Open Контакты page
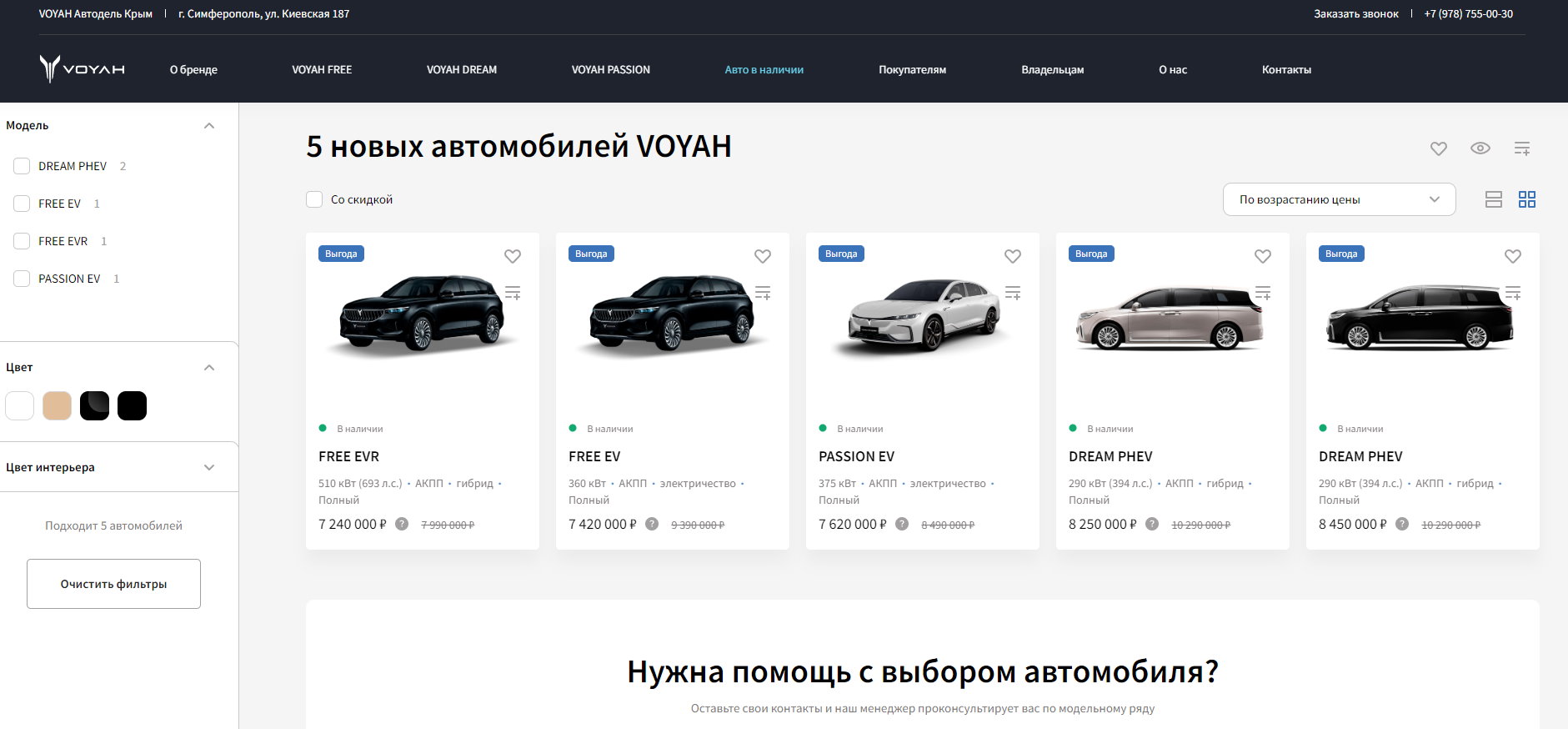The image size is (1568, 729). [x=1286, y=69]
